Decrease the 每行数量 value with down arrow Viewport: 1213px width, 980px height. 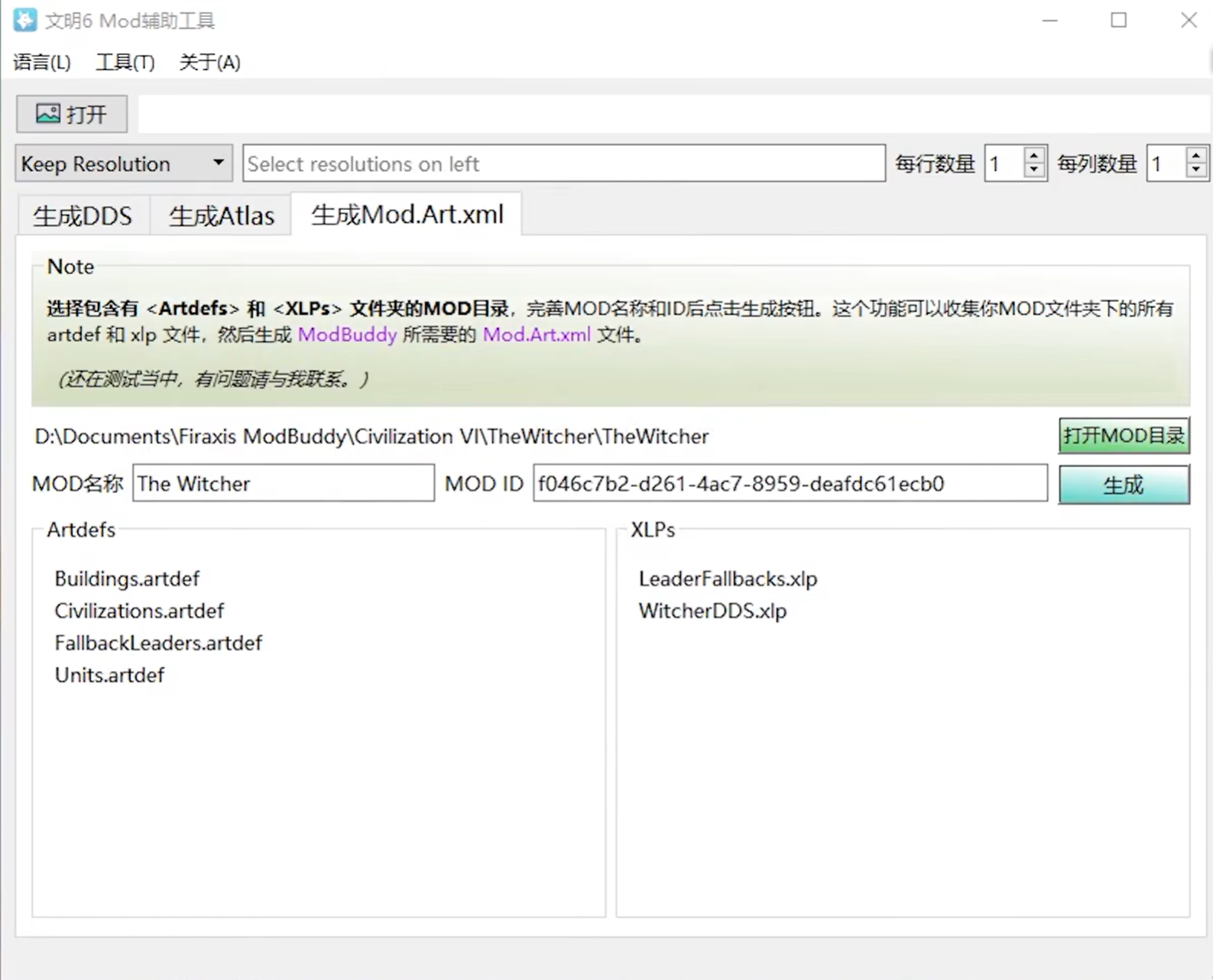(x=1034, y=171)
